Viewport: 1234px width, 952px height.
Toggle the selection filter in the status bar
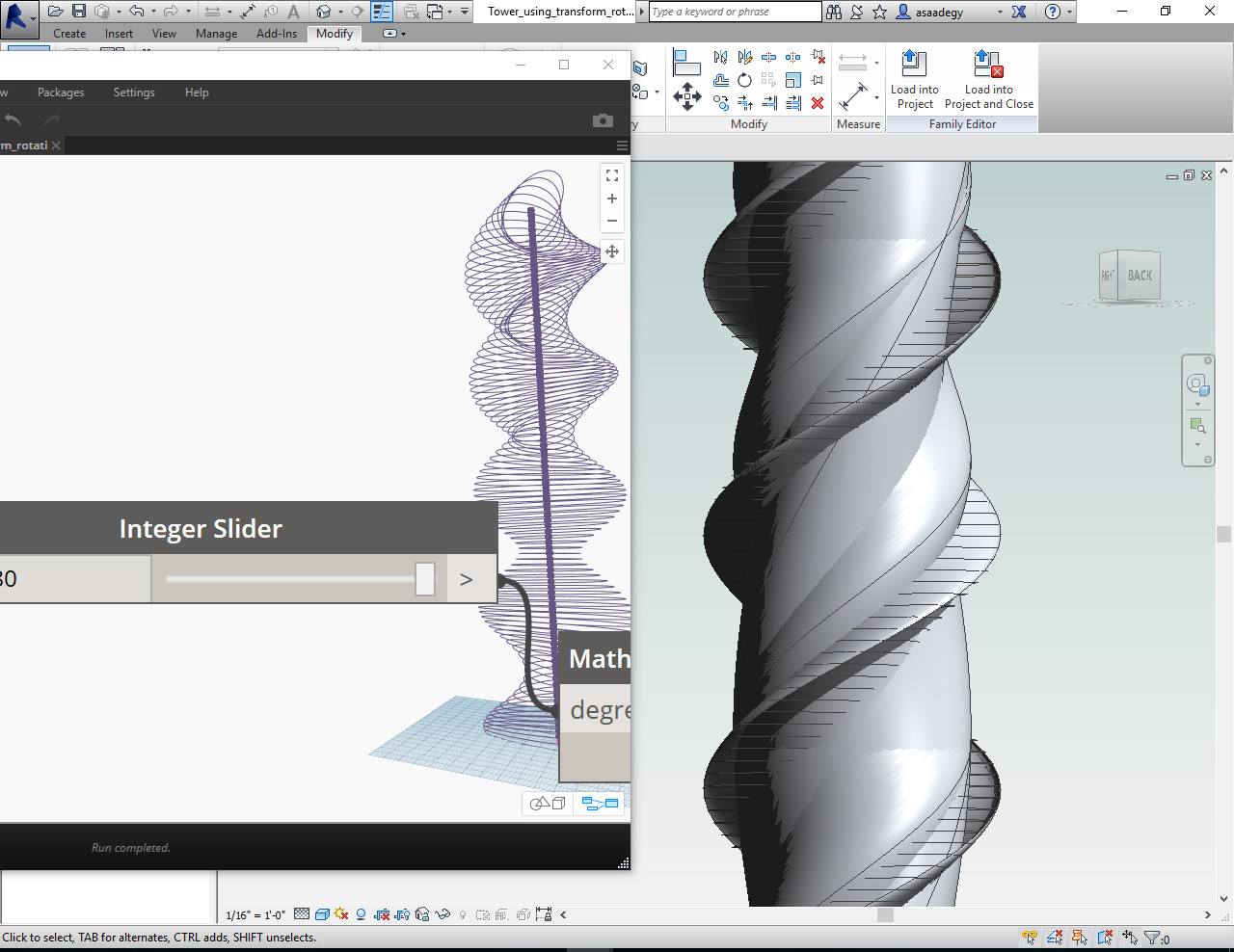coord(1153,937)
